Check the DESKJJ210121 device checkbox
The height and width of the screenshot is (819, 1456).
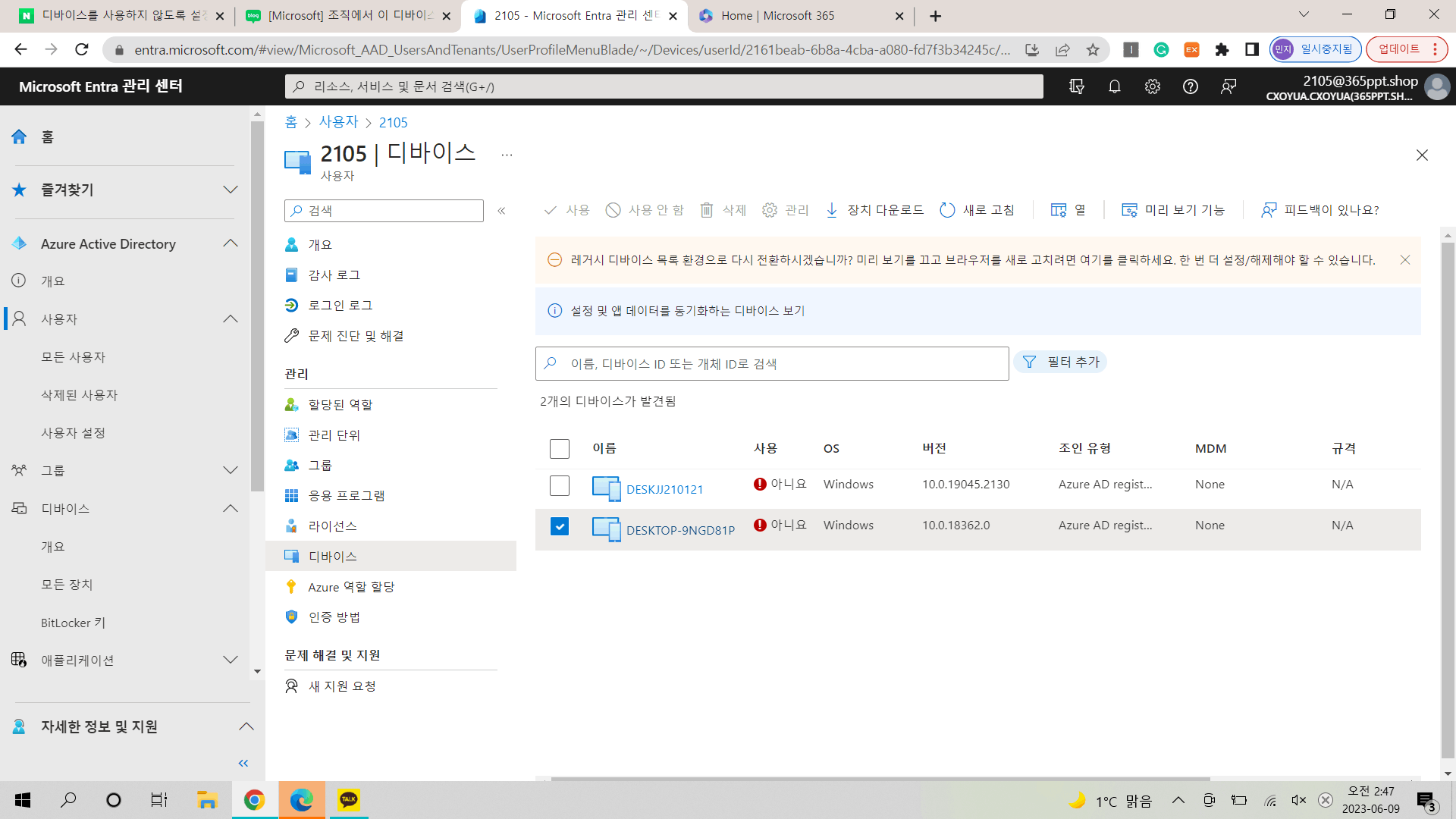[x=559, y=485]
